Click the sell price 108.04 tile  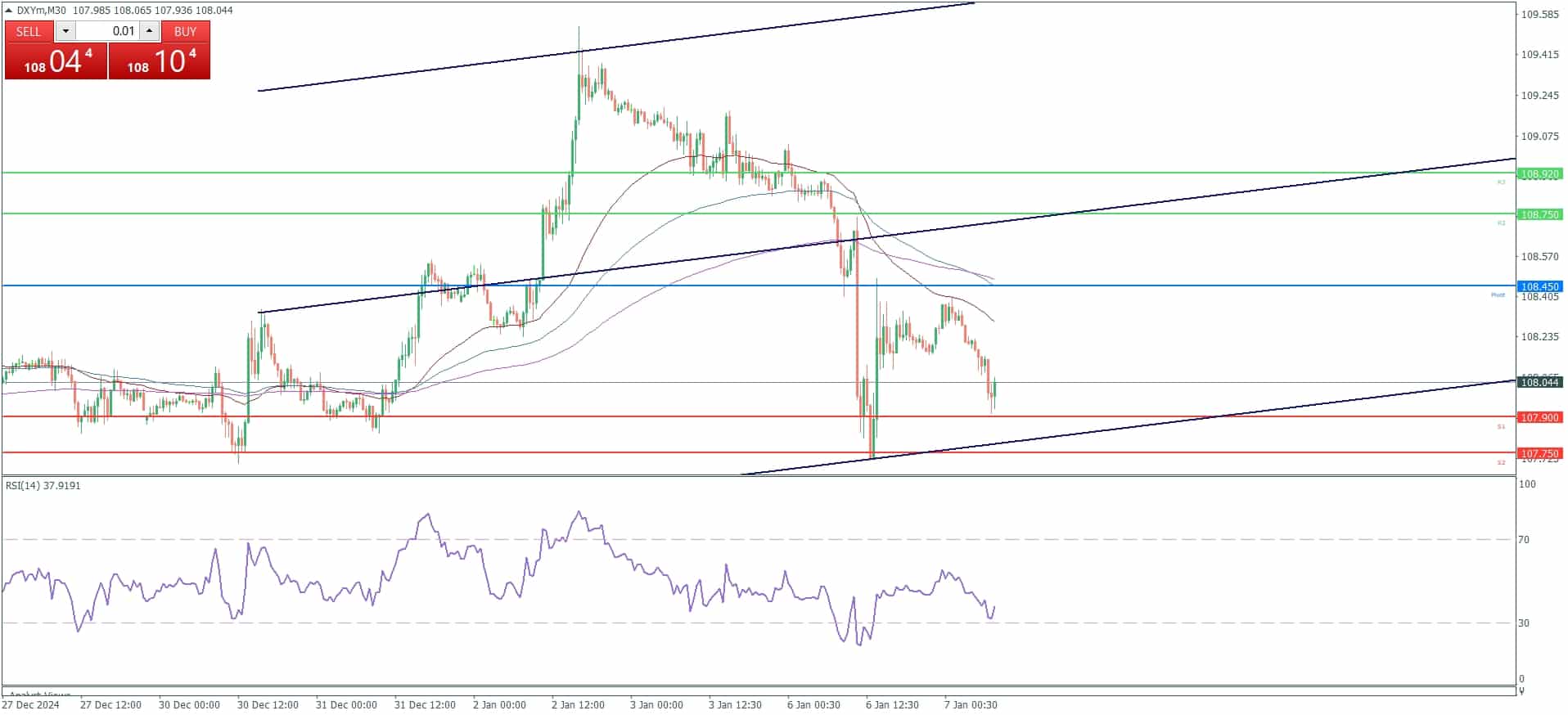[56, 61]
